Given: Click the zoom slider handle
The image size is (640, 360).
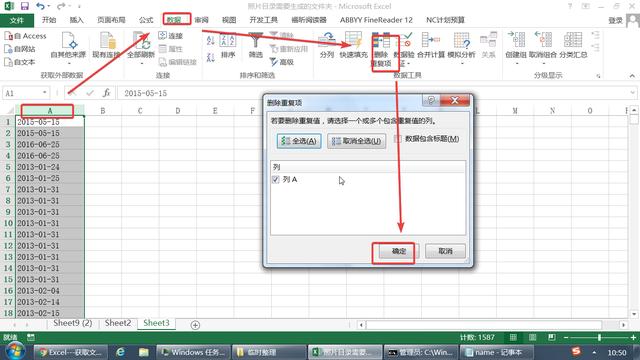Looking at the screenshot, I should coord(599,338).
